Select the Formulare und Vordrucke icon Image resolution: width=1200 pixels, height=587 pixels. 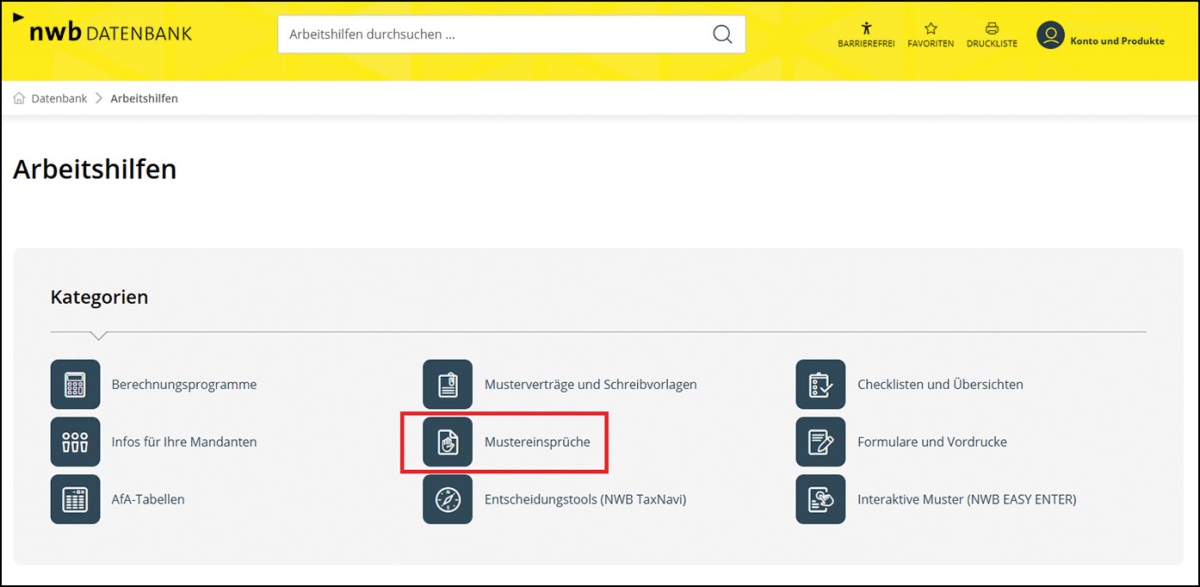821,442
